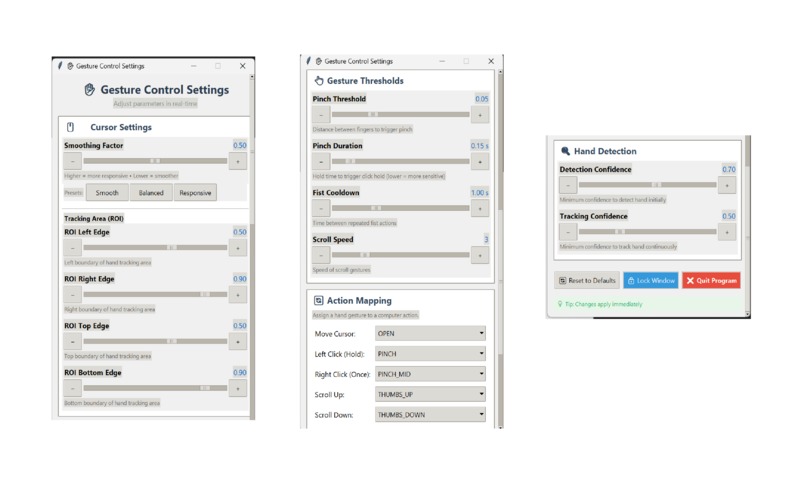806x491 pixels.
Task: Increase Tracking Confidence value
Action: click(x=727, y=232)
